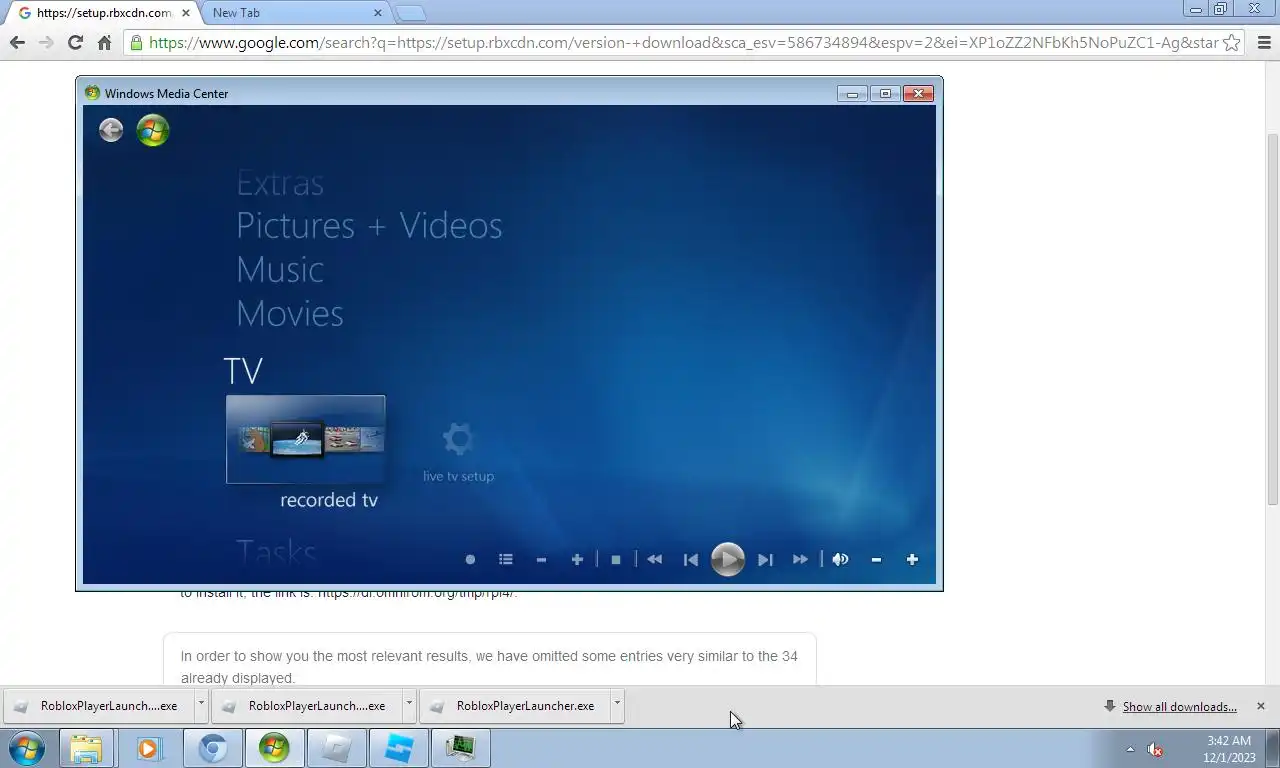Click the muted speaker tray icon
Viewport: 1280px width, 768px height.
pos(1154,749)
